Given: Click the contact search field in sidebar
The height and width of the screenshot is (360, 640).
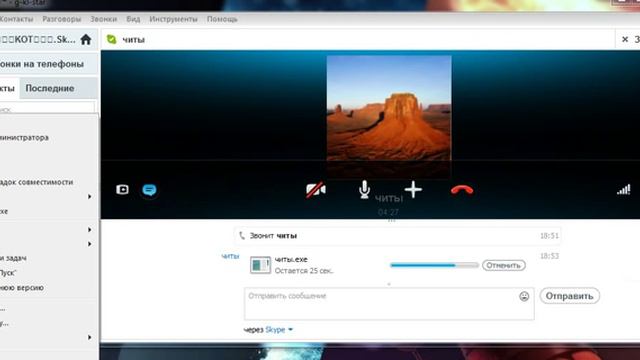Looking at the screenshot, I should pyautogui.click(x=47, y=109).
